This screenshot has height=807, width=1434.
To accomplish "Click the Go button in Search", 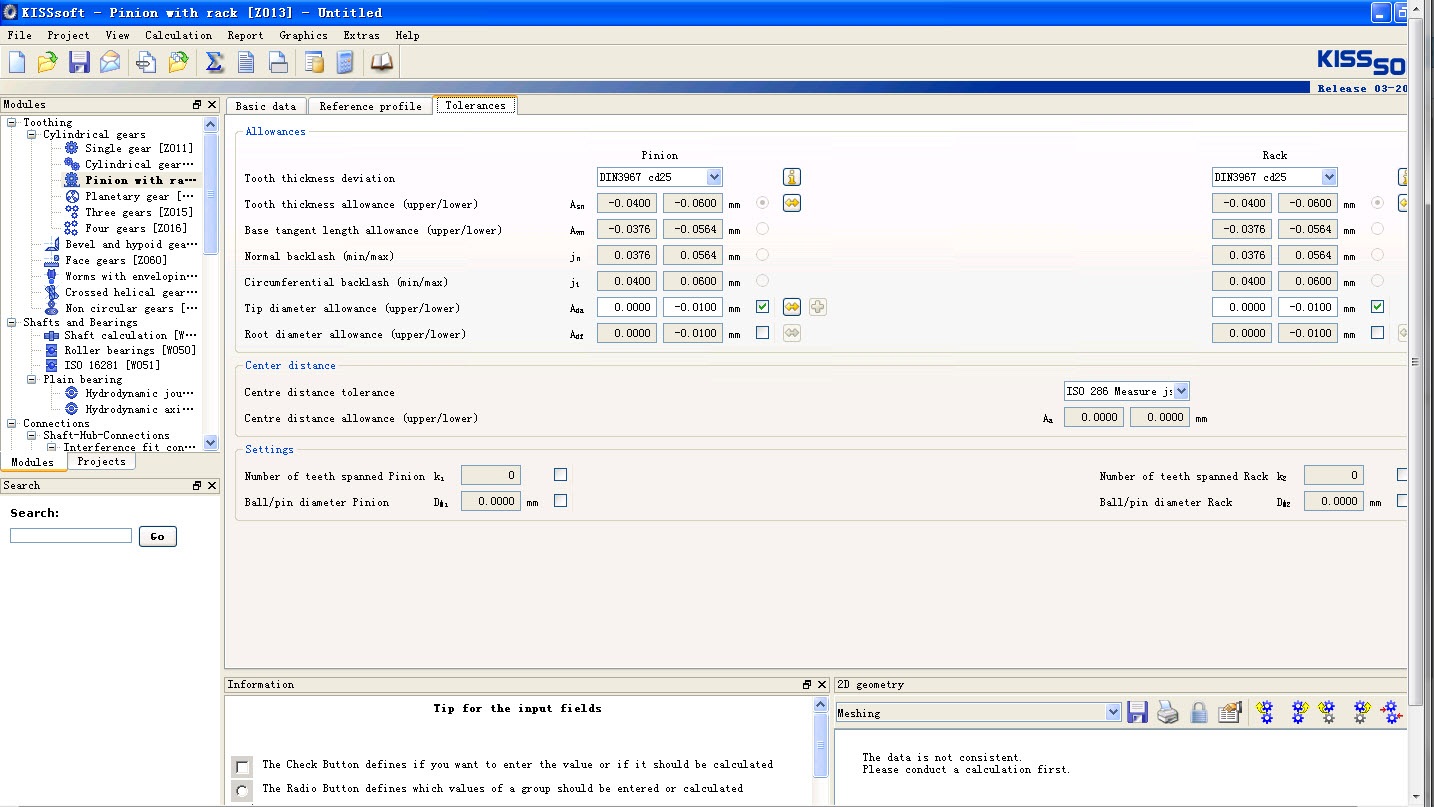I will (157, 537).
